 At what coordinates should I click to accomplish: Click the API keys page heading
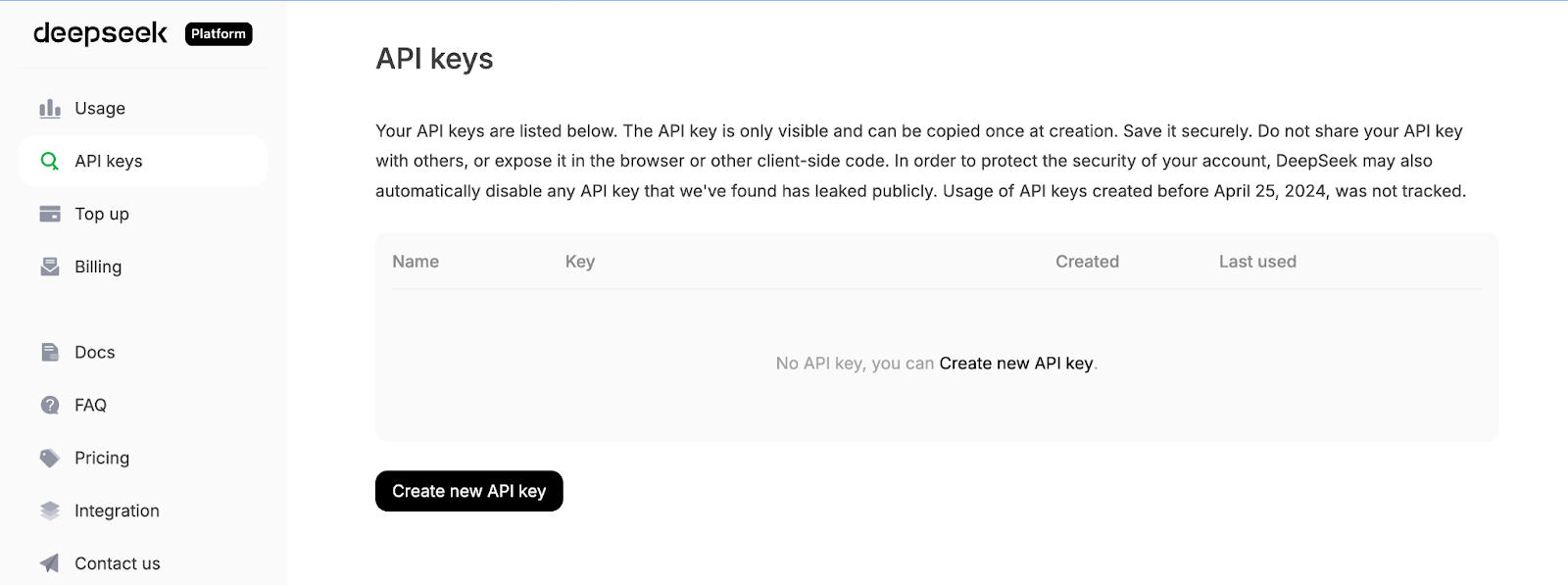coord(434,59)
